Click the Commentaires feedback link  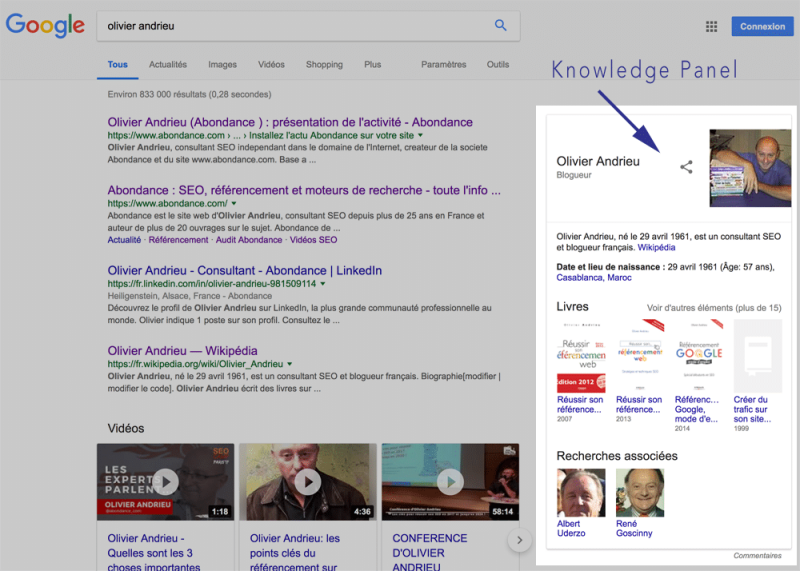[x=757, y=555]
